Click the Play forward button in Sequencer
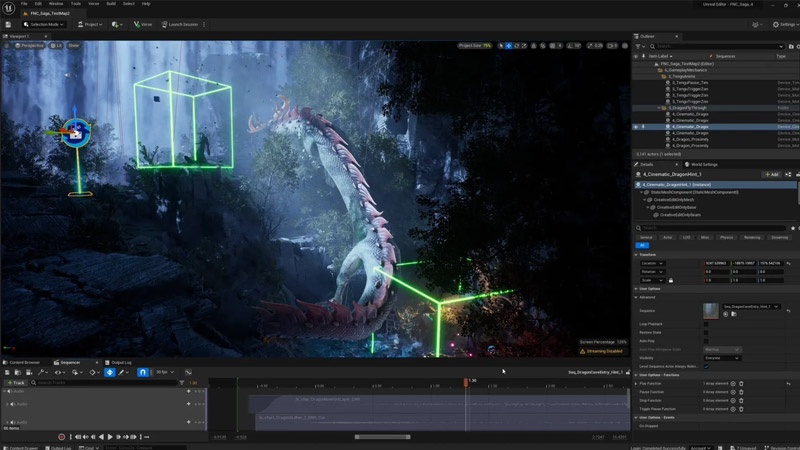The image size is (800, 450). (x=110, y=437)
